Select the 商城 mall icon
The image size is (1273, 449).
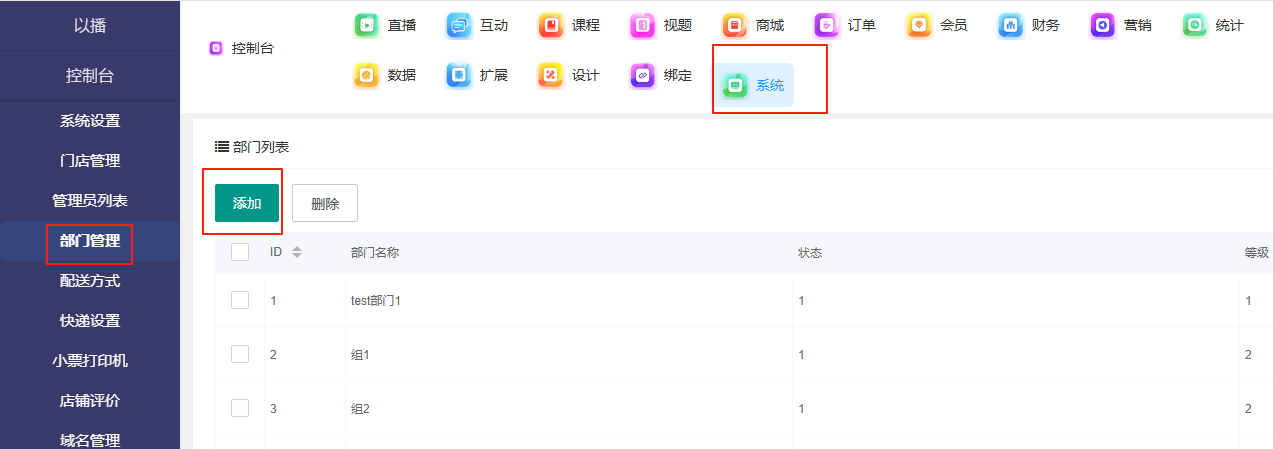click(x=735, y=25)
